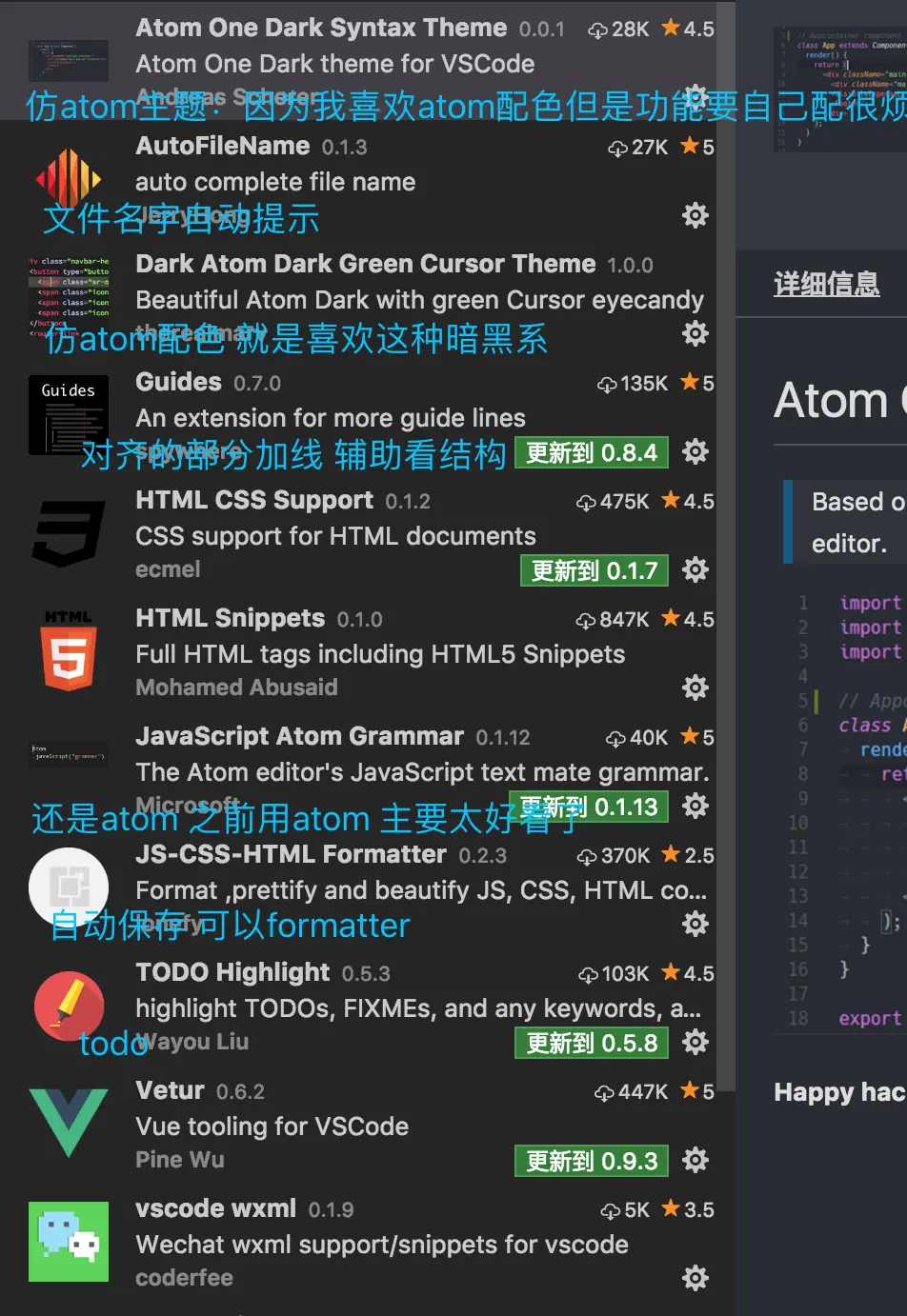The width and height of the screenshot is (907, 1316).
Task: Select the HTML CSS Support title
Action: pyautogui.click(x=254, y=500)
